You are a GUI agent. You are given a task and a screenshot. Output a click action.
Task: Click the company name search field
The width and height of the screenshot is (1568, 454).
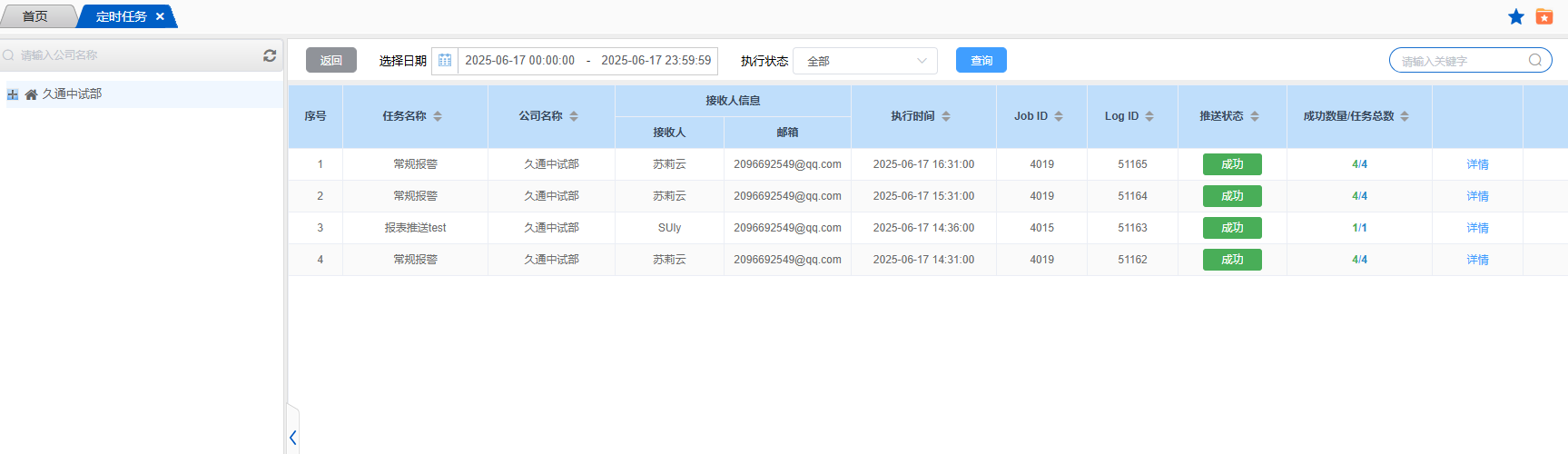click(136, 55)
